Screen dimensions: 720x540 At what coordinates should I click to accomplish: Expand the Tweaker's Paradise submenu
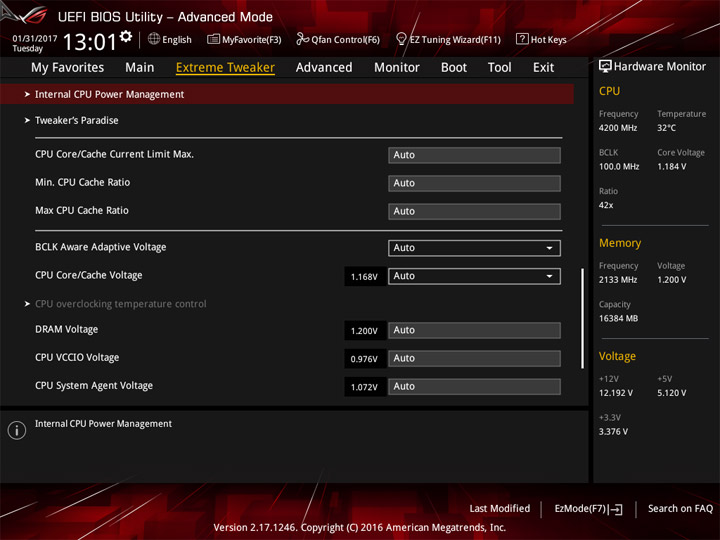(x=76, y=120)
